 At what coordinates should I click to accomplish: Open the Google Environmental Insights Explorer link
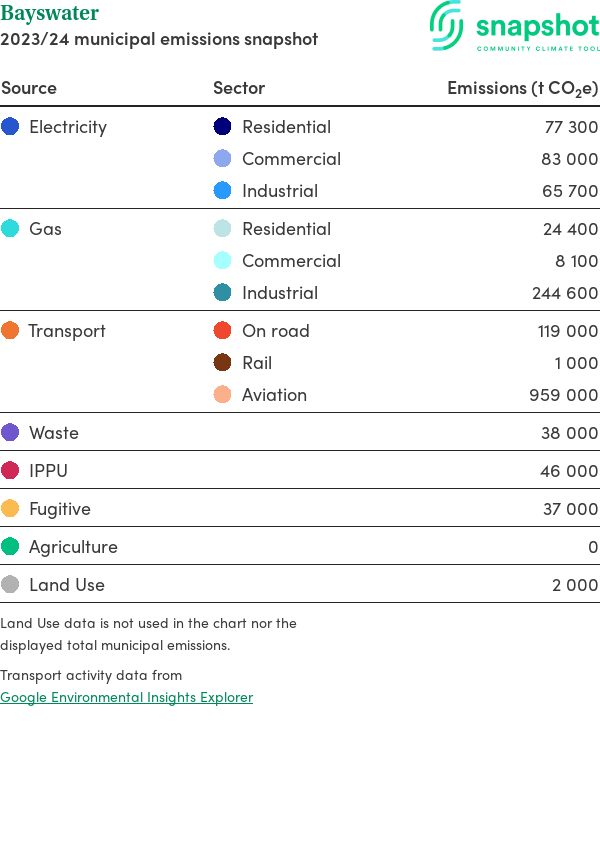click(126, 697)
